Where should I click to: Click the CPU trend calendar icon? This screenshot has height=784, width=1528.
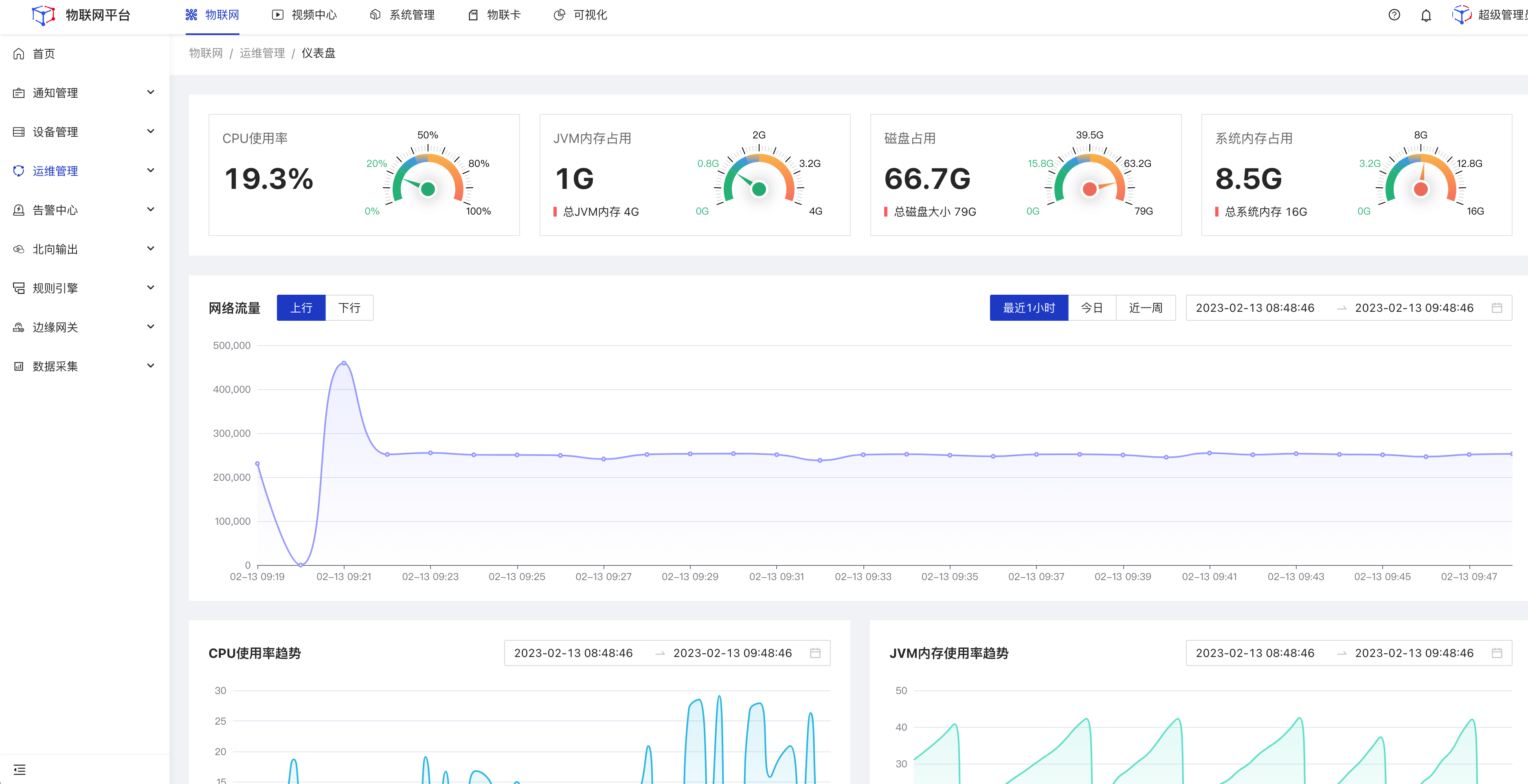click(815, 653)
